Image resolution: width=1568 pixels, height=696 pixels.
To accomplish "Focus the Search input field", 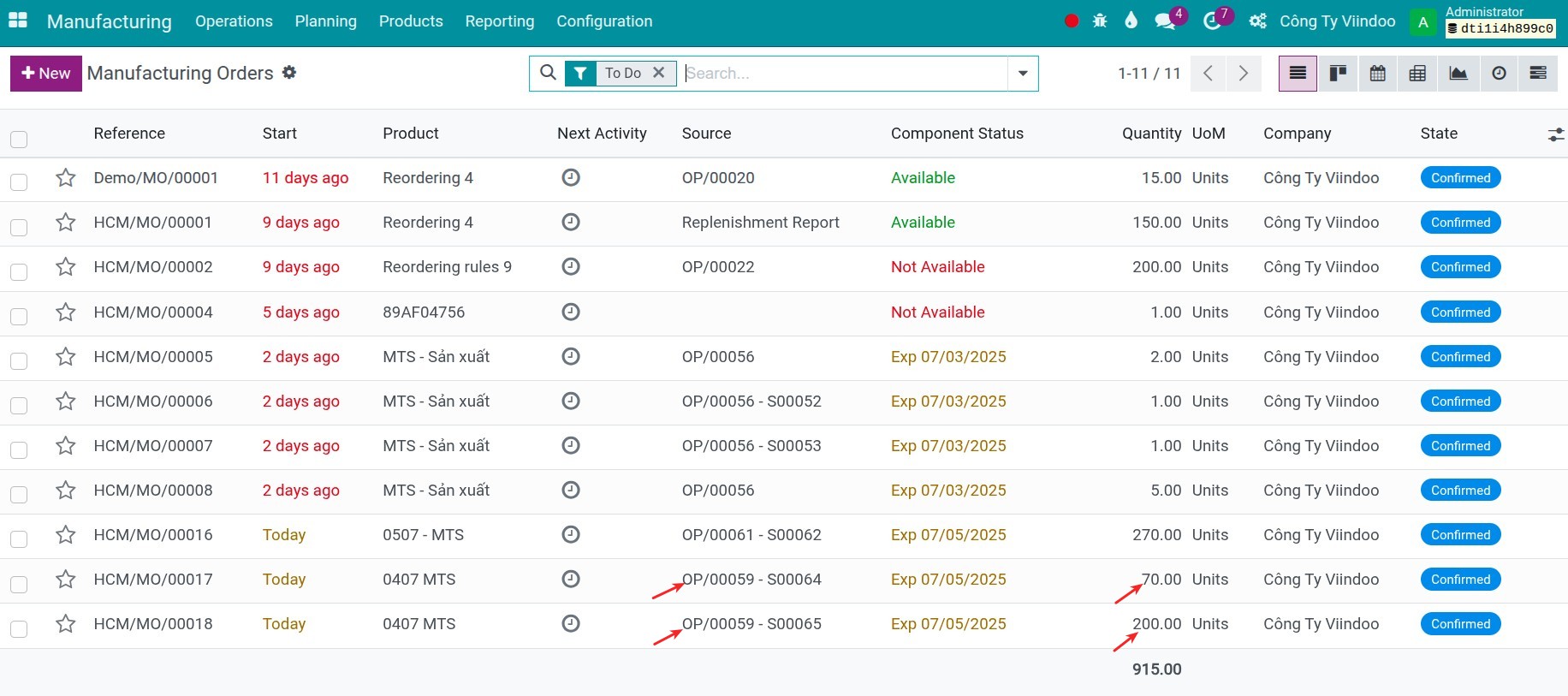I will coord(846,74).
